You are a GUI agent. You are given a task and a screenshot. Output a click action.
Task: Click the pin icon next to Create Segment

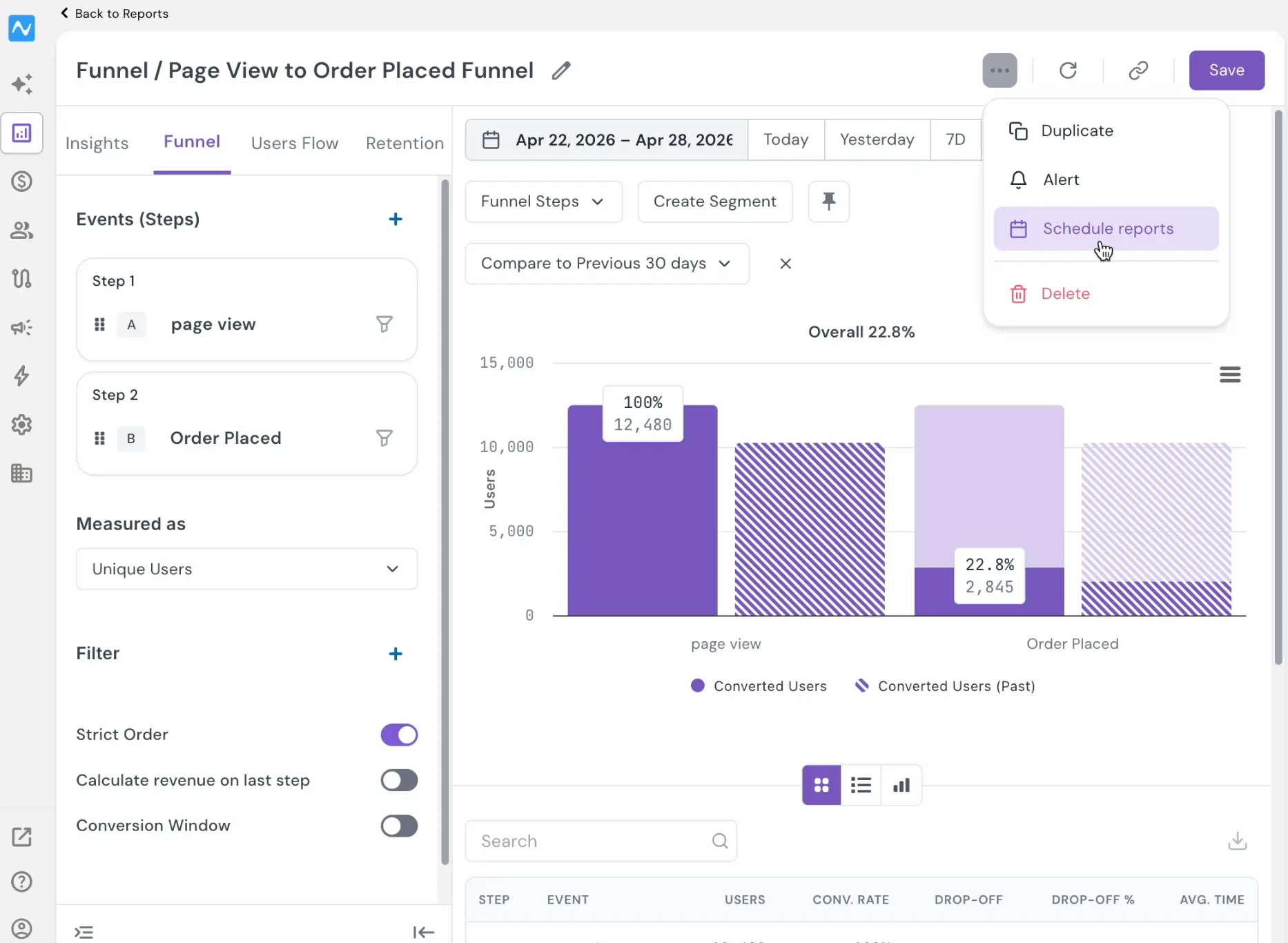point(828,202)
